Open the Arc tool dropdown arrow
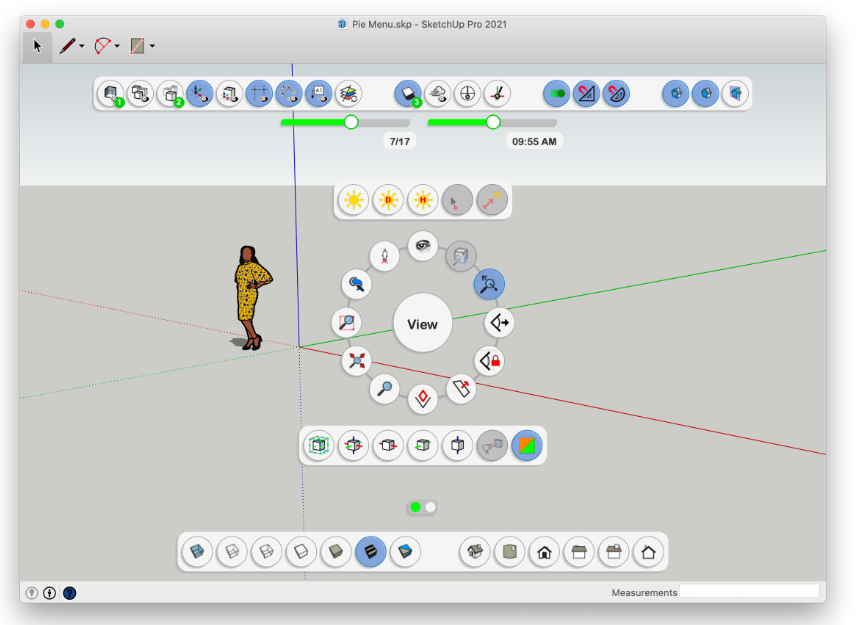This screenshot has height=625, width=856. click(x=117, y=46)
